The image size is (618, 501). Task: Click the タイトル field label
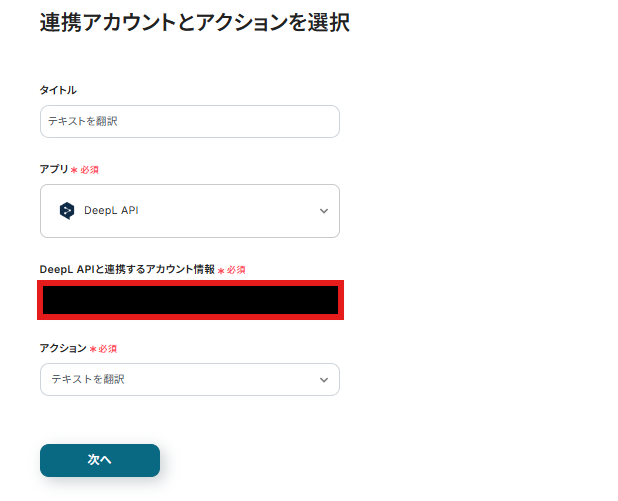tap(58, 90)
